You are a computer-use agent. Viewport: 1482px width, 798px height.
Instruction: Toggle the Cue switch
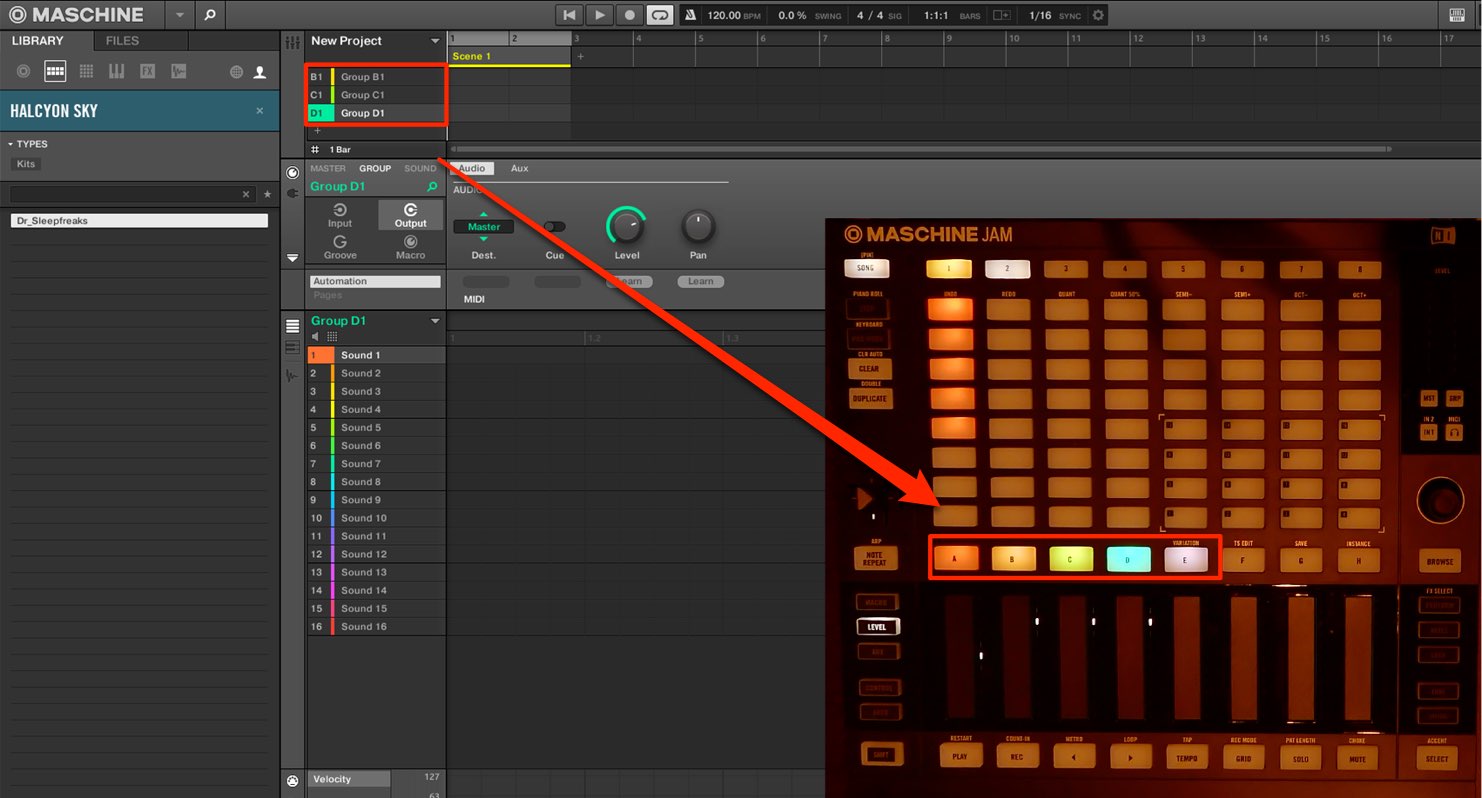(x=554, y=227)
